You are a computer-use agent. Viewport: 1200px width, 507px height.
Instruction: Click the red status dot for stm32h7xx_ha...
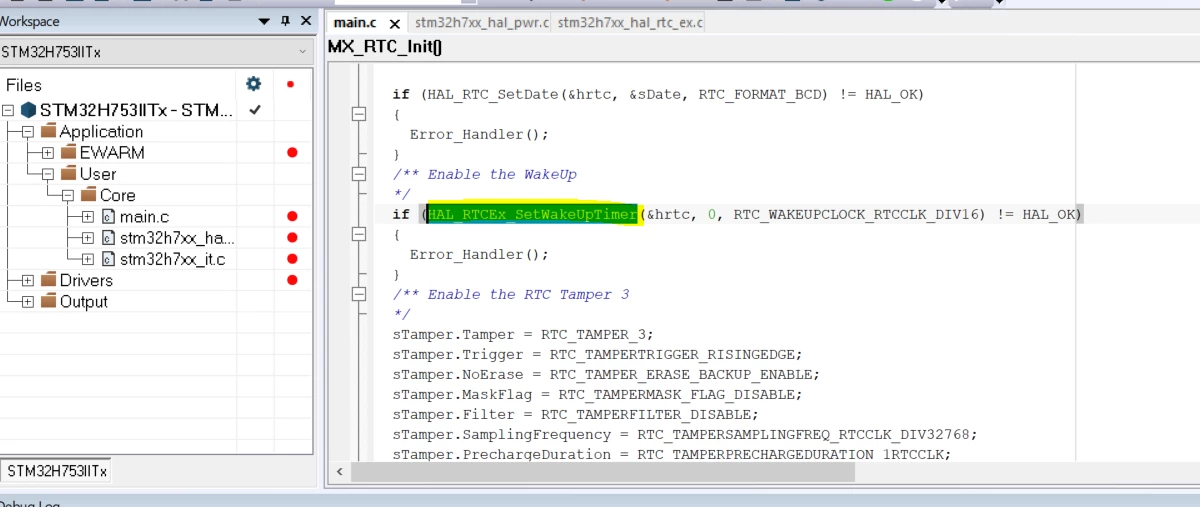pyautogui.click(x=292, y=238)
